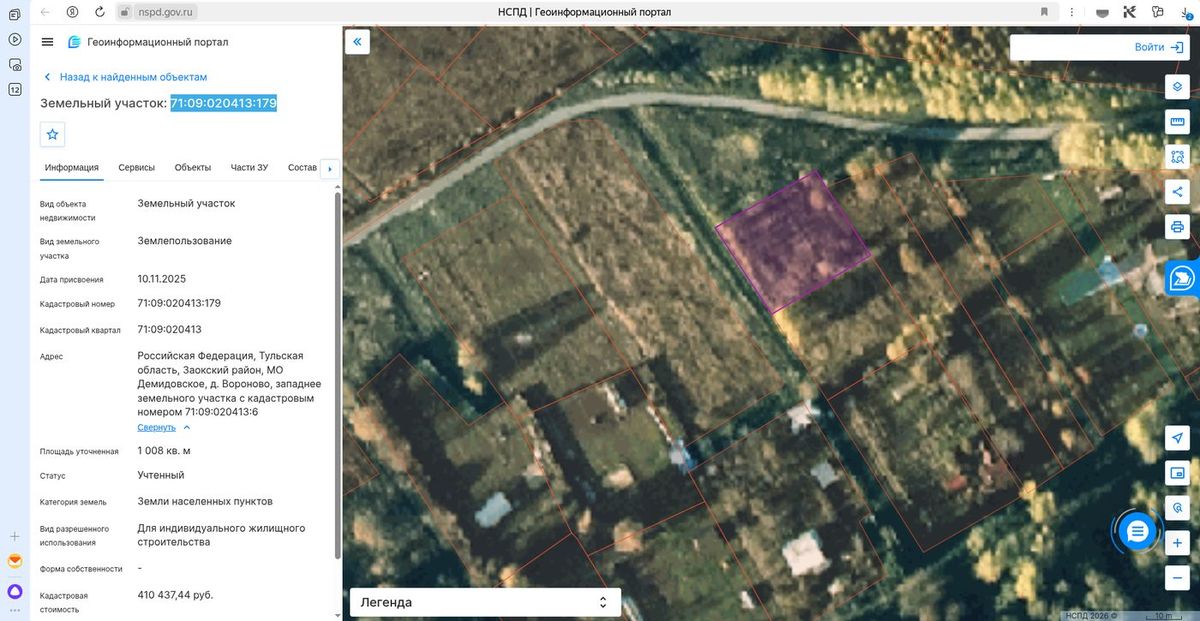Click the cadastral value 410 437,44 руб.
The height and width of the screenshot is (621, 1200).
coord(175,595)
